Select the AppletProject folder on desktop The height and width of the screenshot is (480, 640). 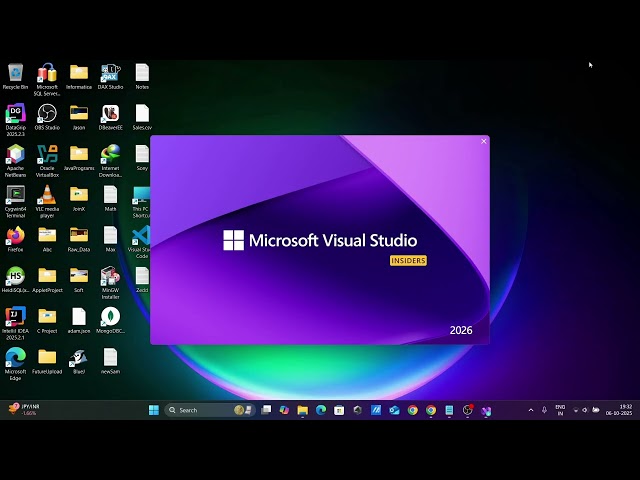pyautogui.click(x=47, y=280)
